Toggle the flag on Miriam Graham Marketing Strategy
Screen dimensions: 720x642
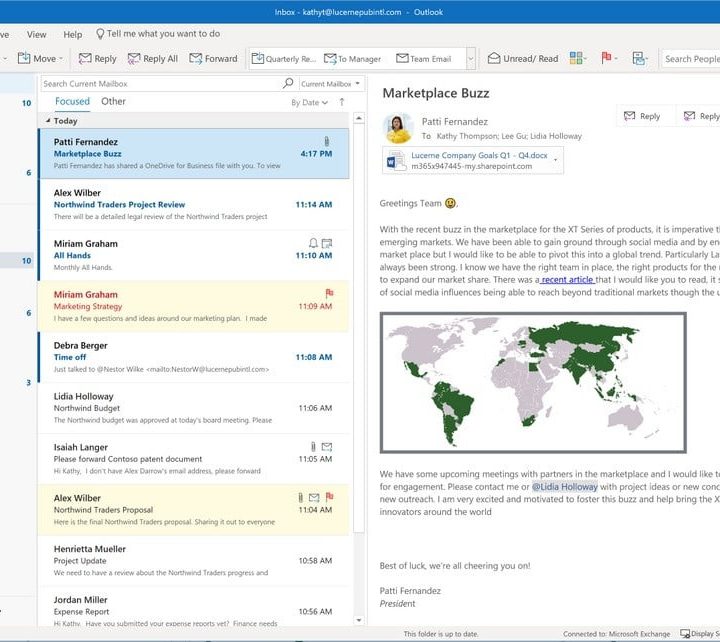click(329, 294)
